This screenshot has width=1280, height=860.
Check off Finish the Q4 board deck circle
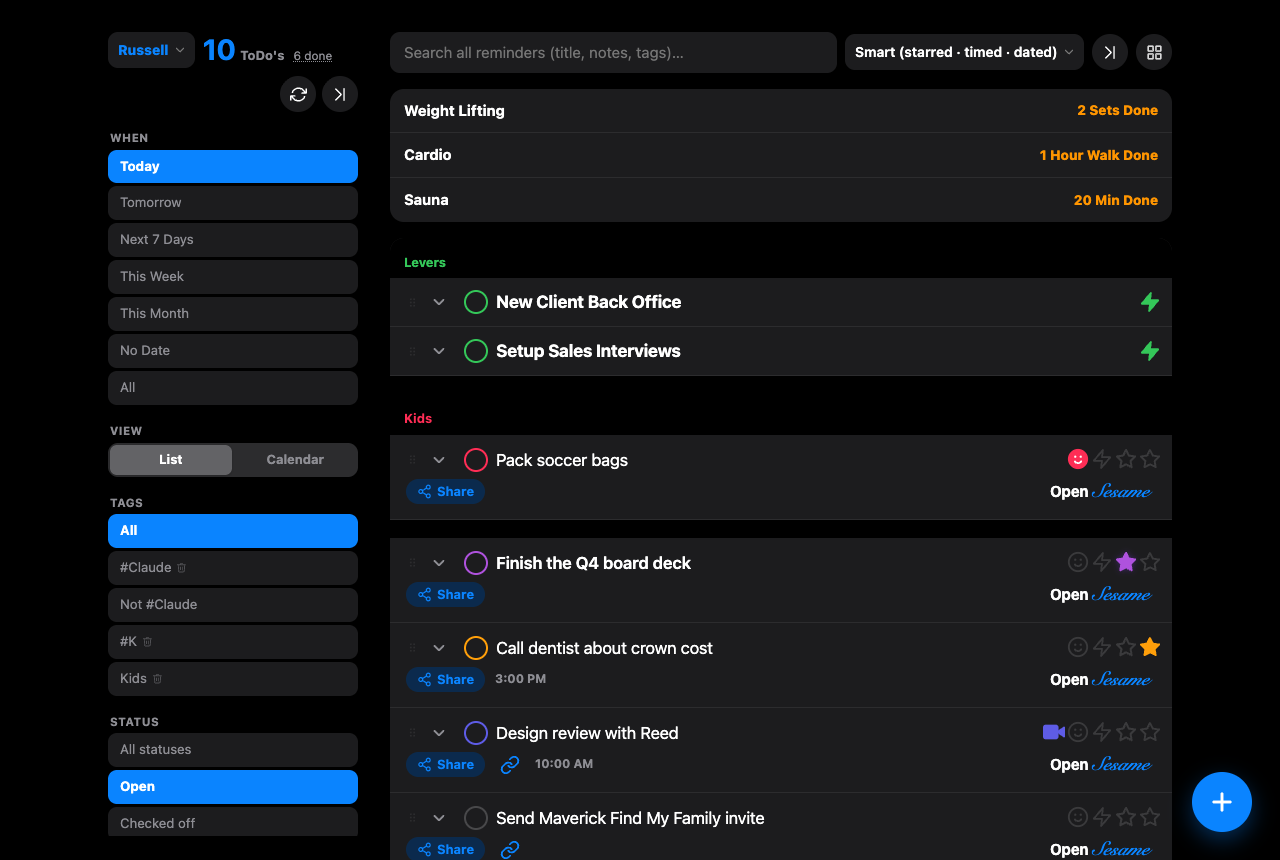(x=476, y=563)
